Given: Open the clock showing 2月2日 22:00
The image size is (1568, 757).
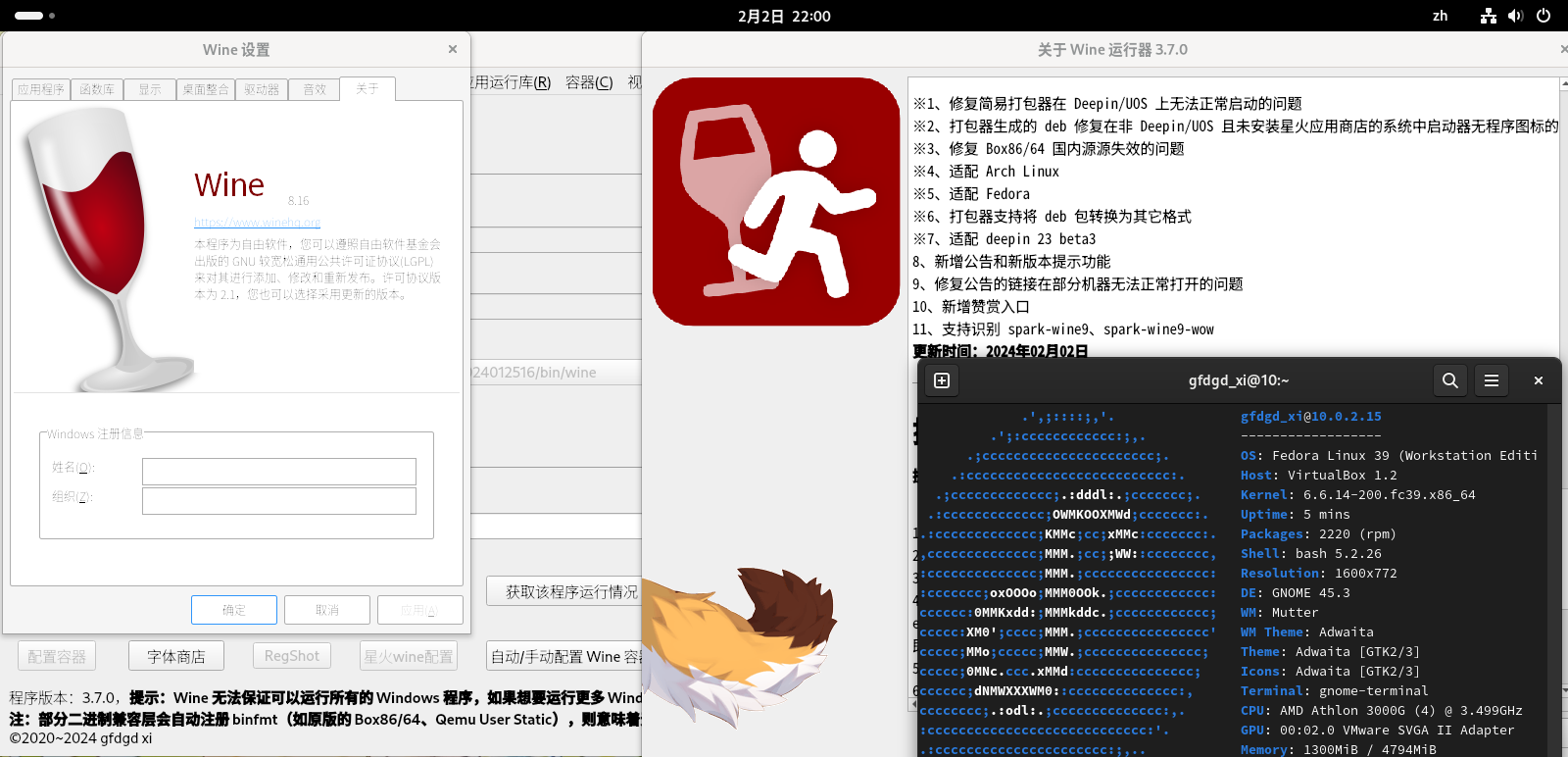Looking at the screenshot, I should click(784, 16).
